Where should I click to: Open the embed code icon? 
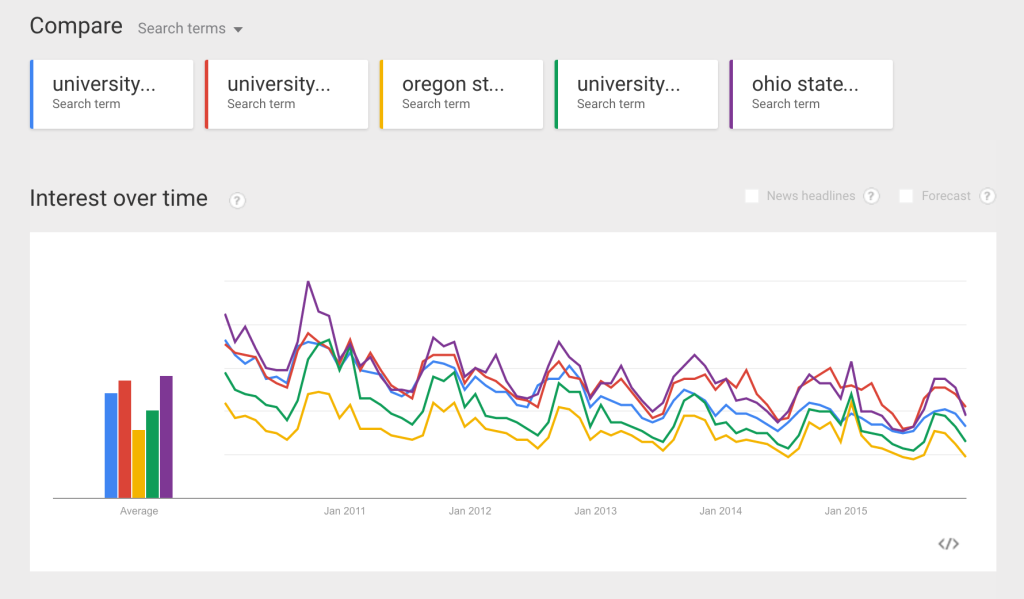(x=948, y=543)
